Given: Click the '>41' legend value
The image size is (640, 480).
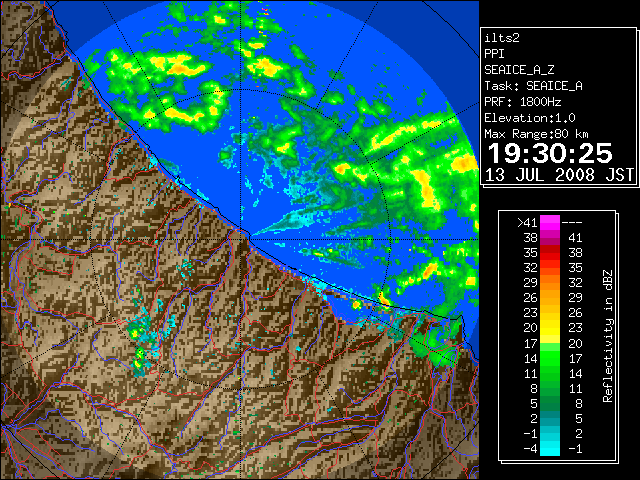Looking at the screenshot, I should click(x=527, y=222).
